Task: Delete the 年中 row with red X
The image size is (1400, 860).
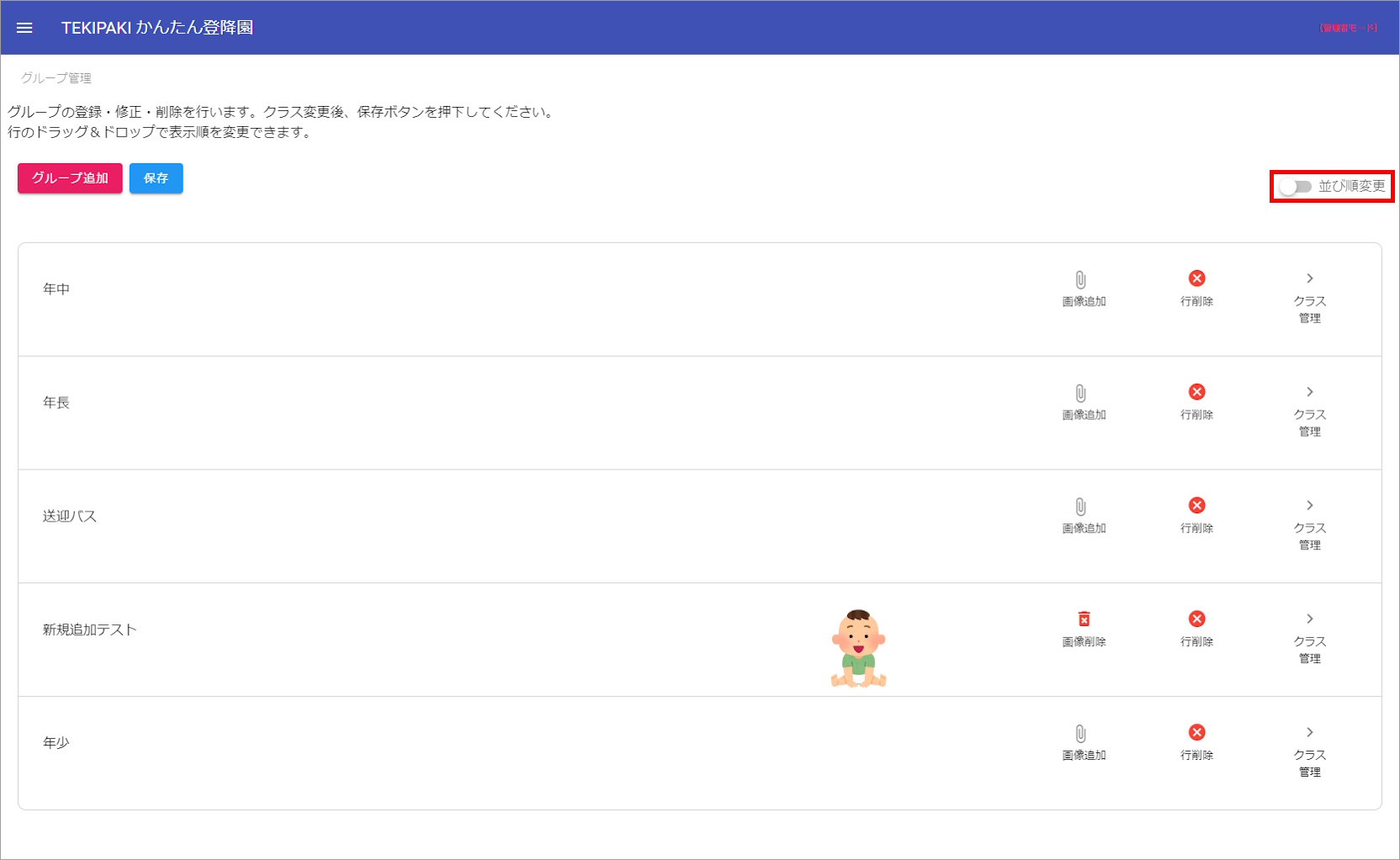Action: (x=1196, y=279)
